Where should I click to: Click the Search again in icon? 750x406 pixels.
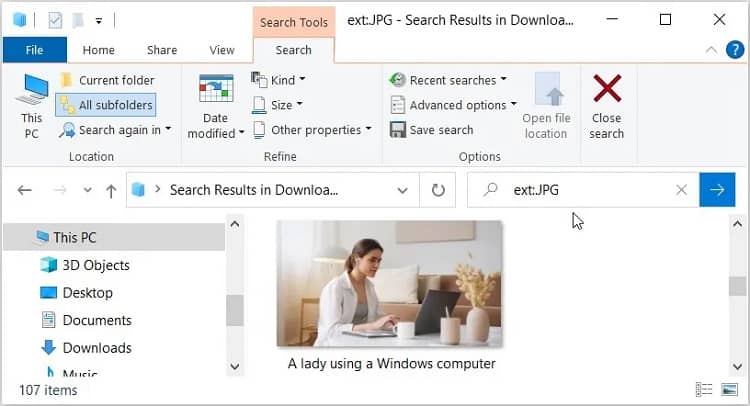pos(67,130)
